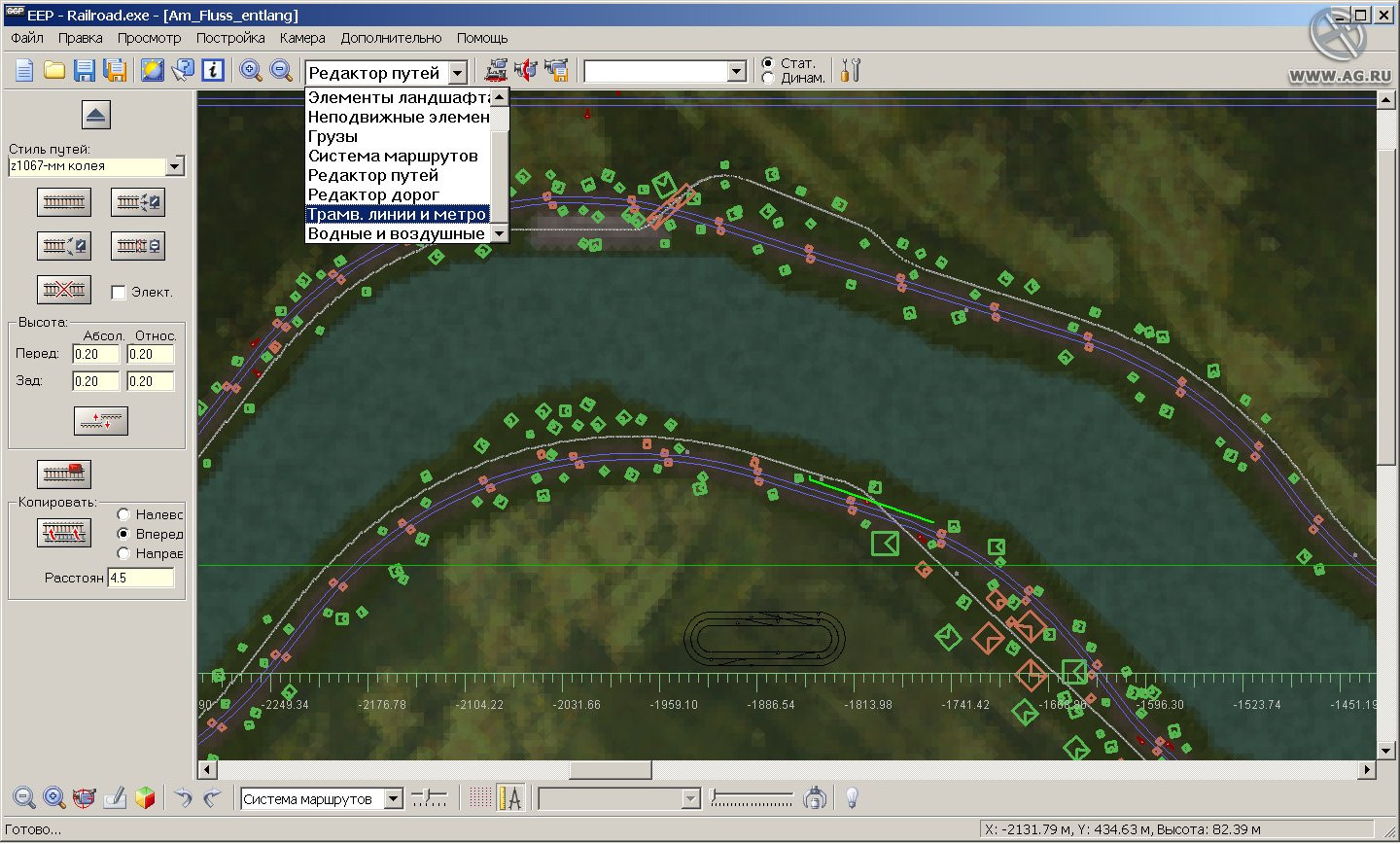The height and width of the screenshot is (844, 1400).
Task: Click the height adjust button under Высота
Action: pos(101,421)
